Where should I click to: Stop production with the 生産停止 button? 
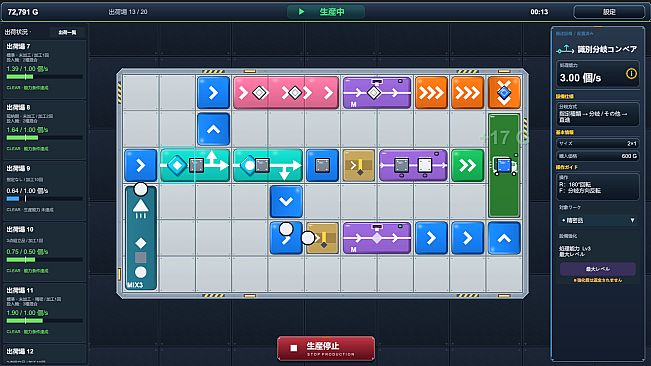326,348
